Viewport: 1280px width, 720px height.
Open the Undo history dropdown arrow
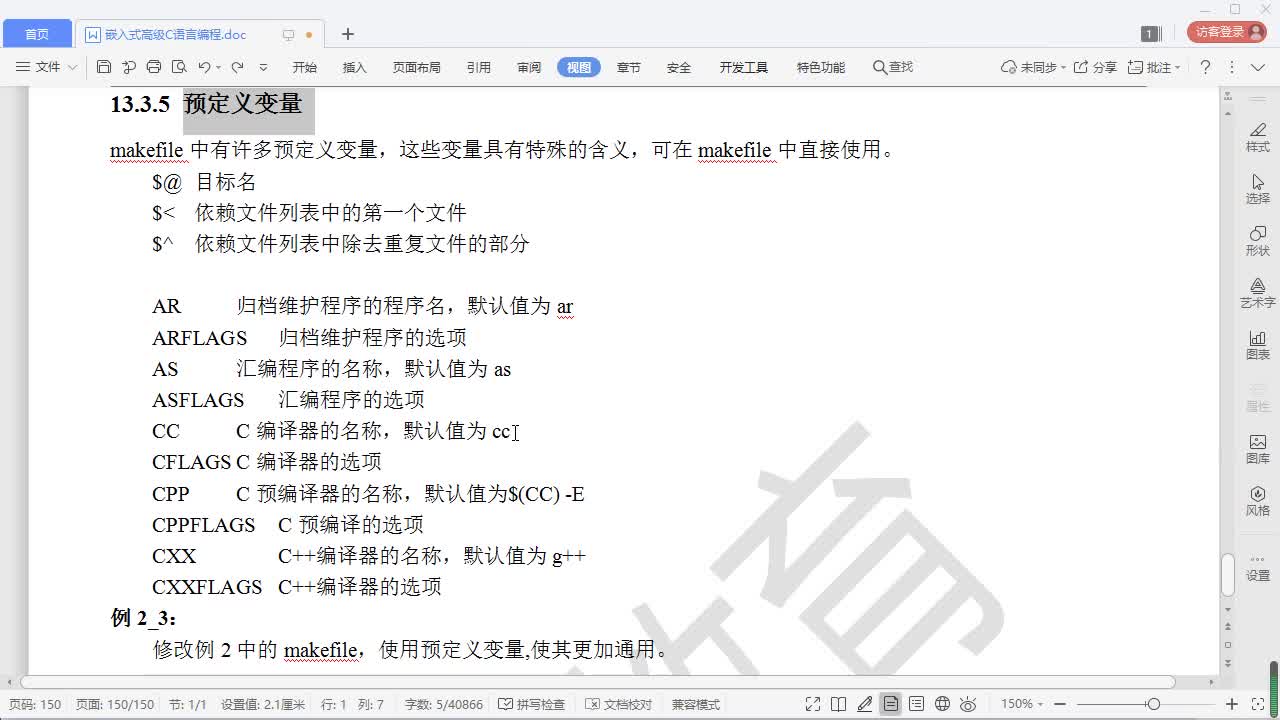[218, 67]
